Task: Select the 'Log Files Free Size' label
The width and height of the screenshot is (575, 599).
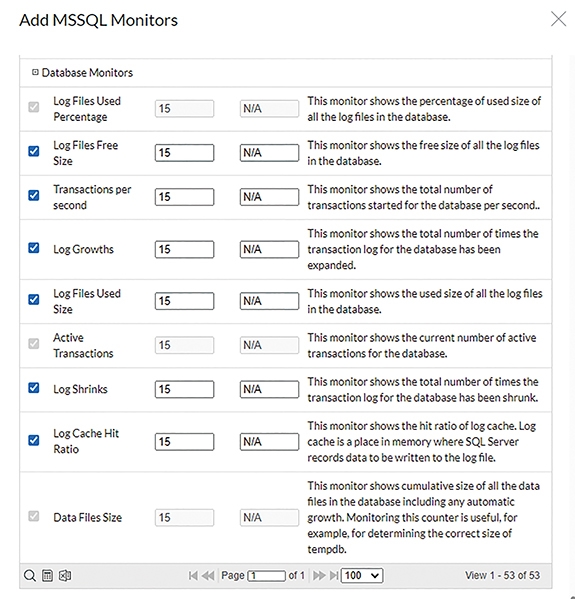Action: [86, 153]
